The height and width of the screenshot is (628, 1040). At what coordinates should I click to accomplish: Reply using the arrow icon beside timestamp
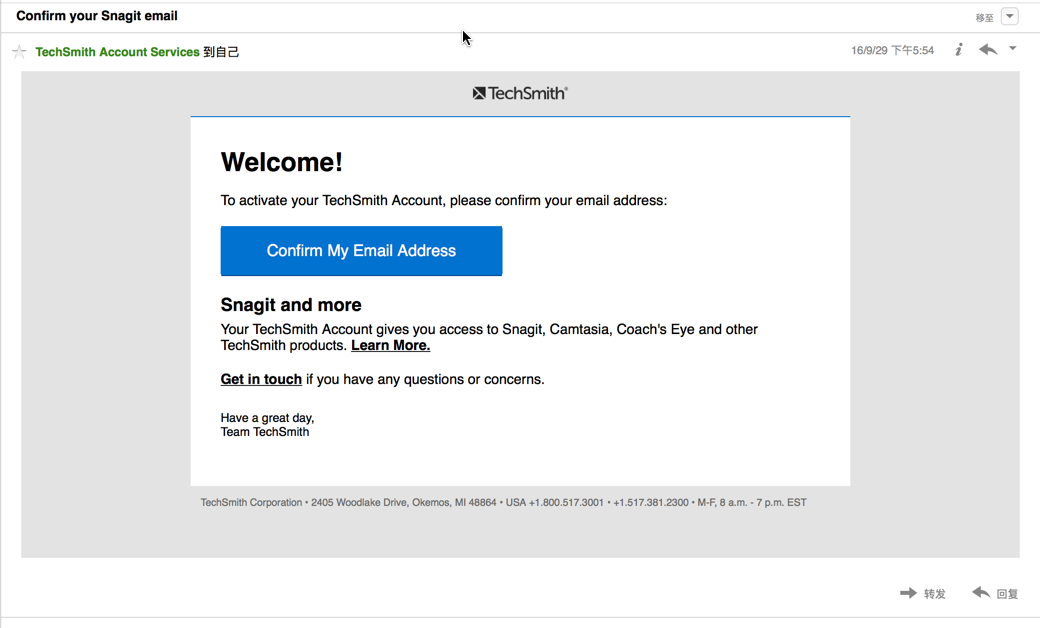pyautogui.click(x=988, y=50)
